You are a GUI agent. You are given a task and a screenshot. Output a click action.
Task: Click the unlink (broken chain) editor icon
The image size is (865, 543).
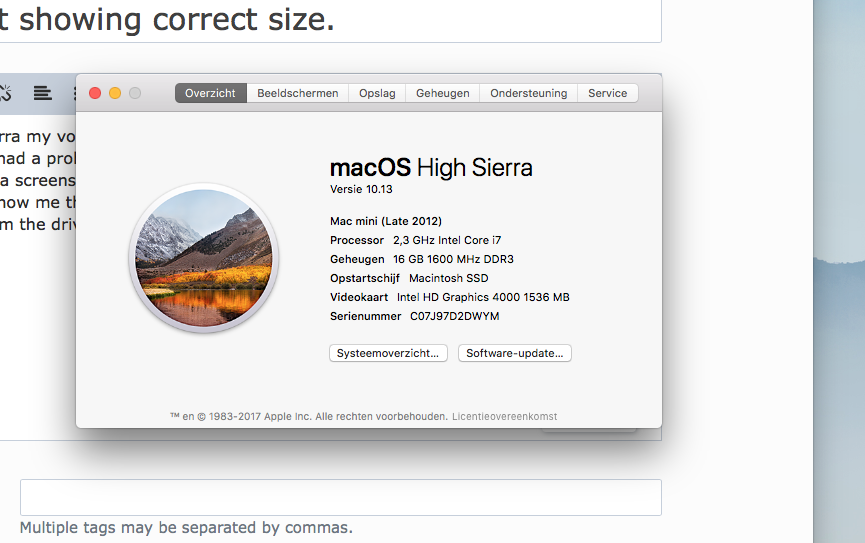(5, 93)
